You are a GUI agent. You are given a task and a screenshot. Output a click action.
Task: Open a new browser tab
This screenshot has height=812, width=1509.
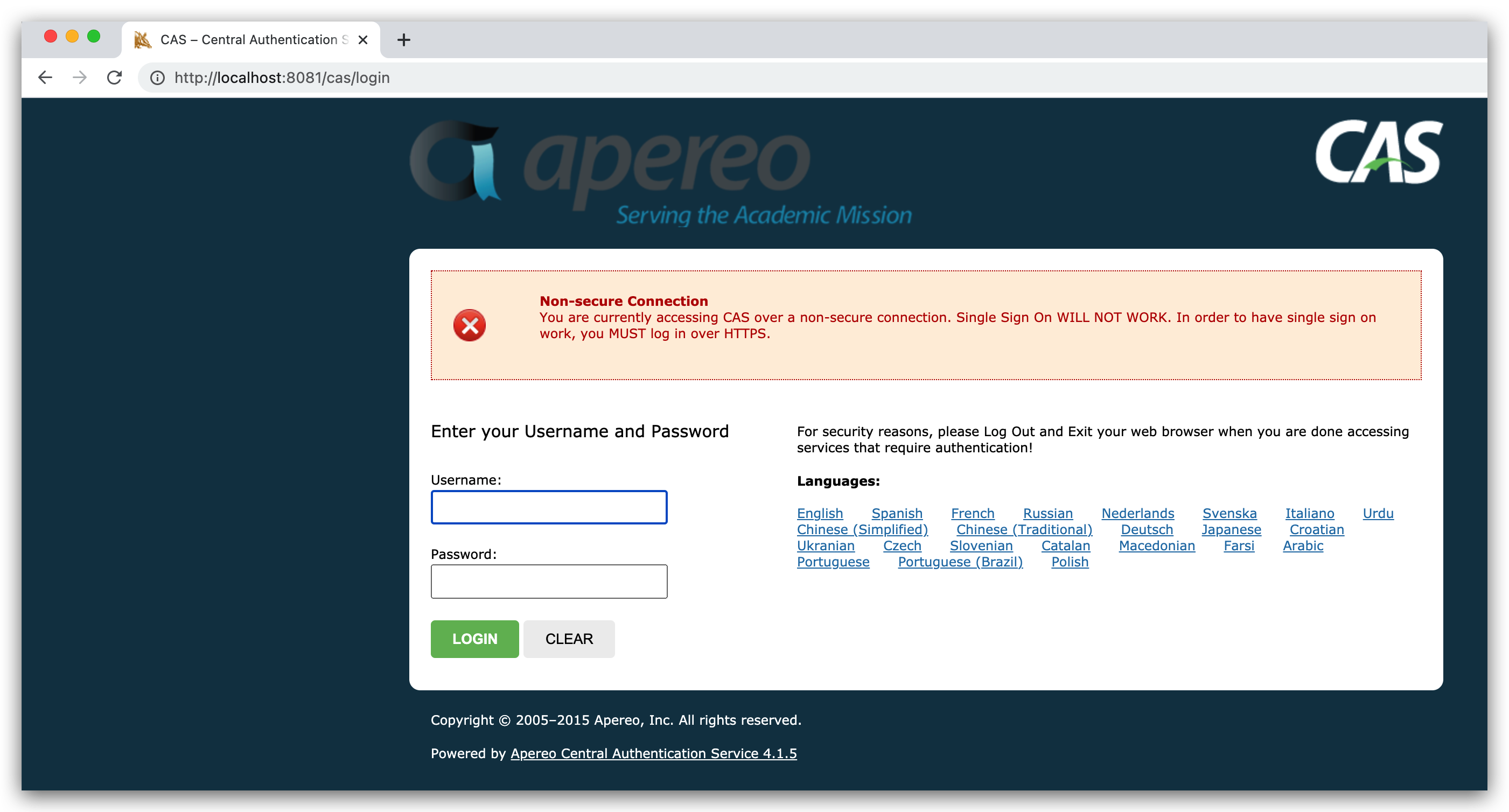[403, 40]
